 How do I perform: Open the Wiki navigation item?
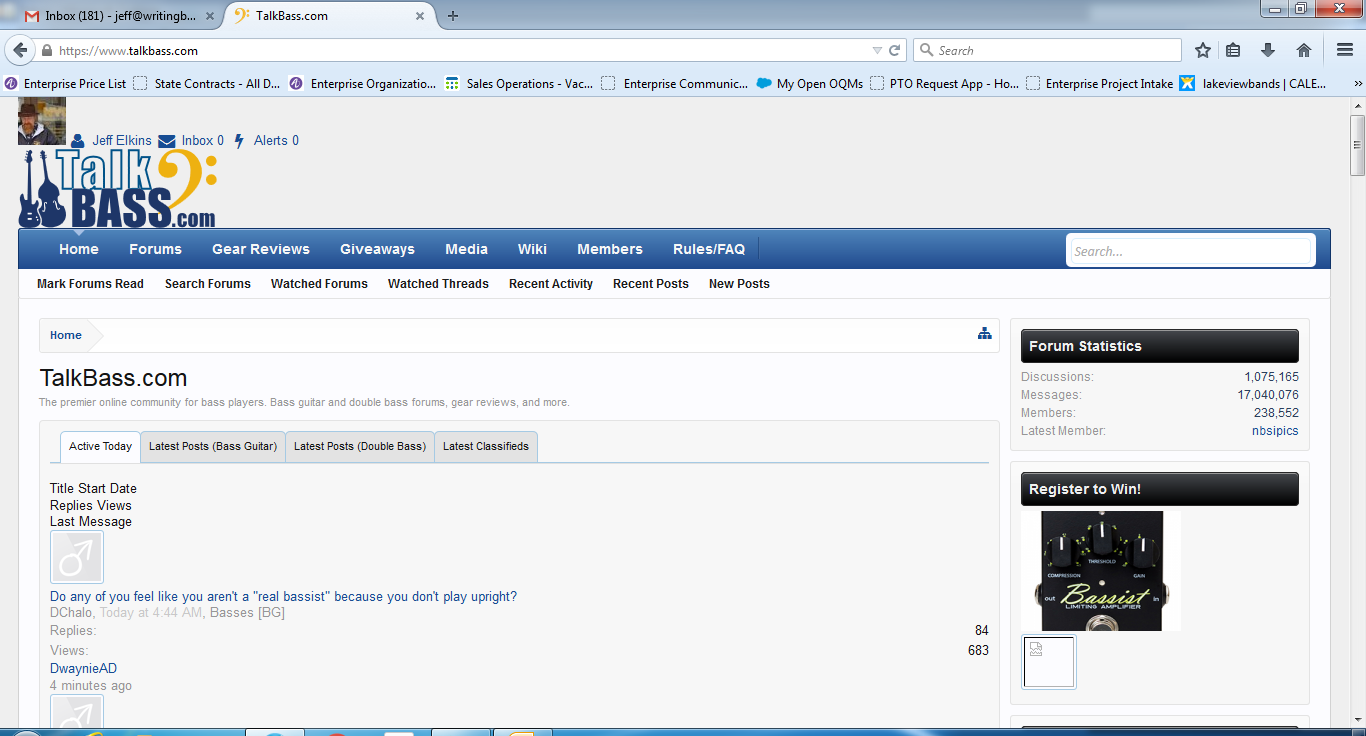pyautogui.click(x=532, y=249)
